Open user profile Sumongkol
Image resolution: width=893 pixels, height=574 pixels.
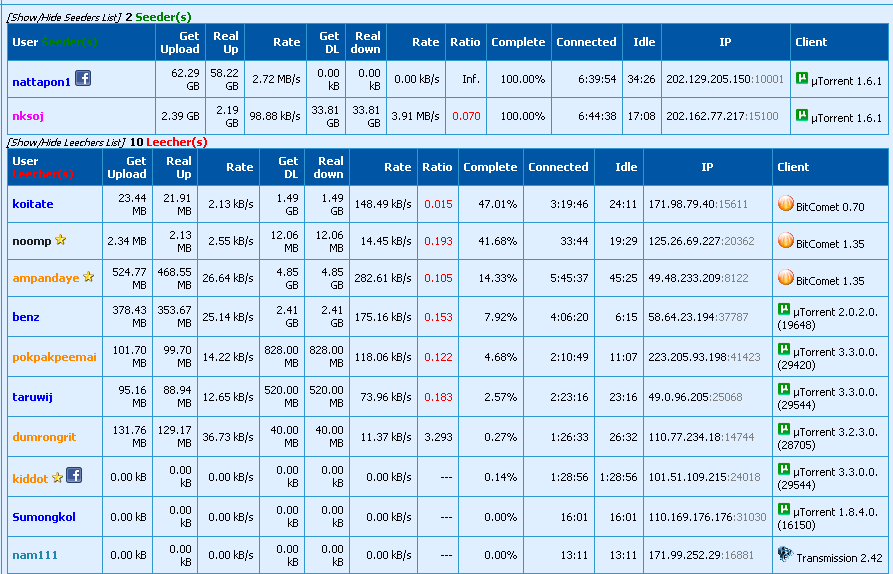click(44, 517)
